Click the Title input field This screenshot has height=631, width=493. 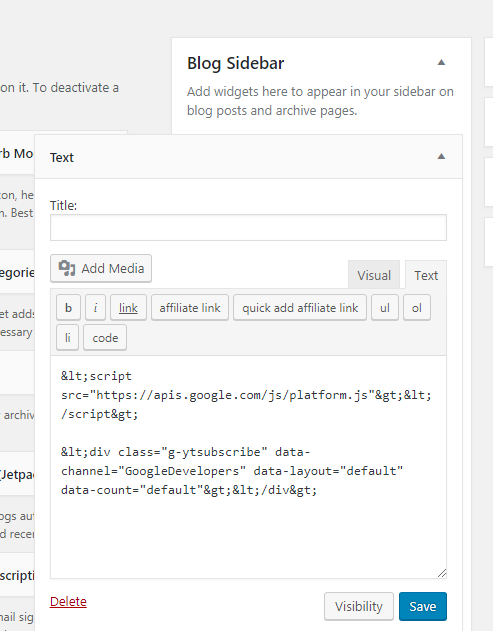(x=248, y=228)
